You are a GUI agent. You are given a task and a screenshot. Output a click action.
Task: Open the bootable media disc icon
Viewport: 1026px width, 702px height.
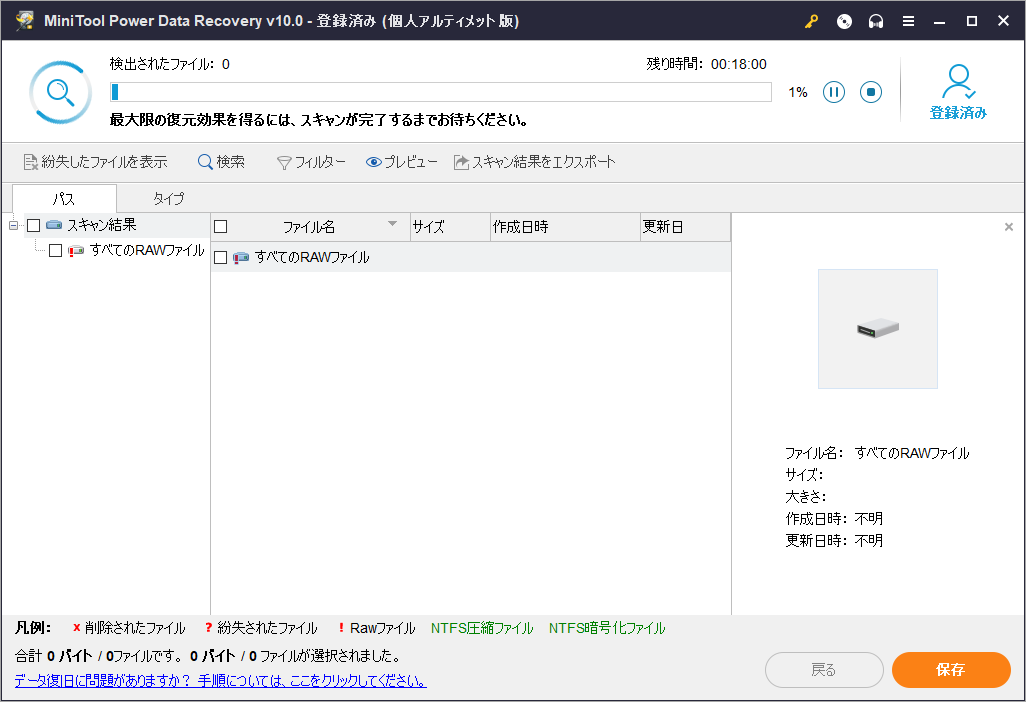(844, 21)
